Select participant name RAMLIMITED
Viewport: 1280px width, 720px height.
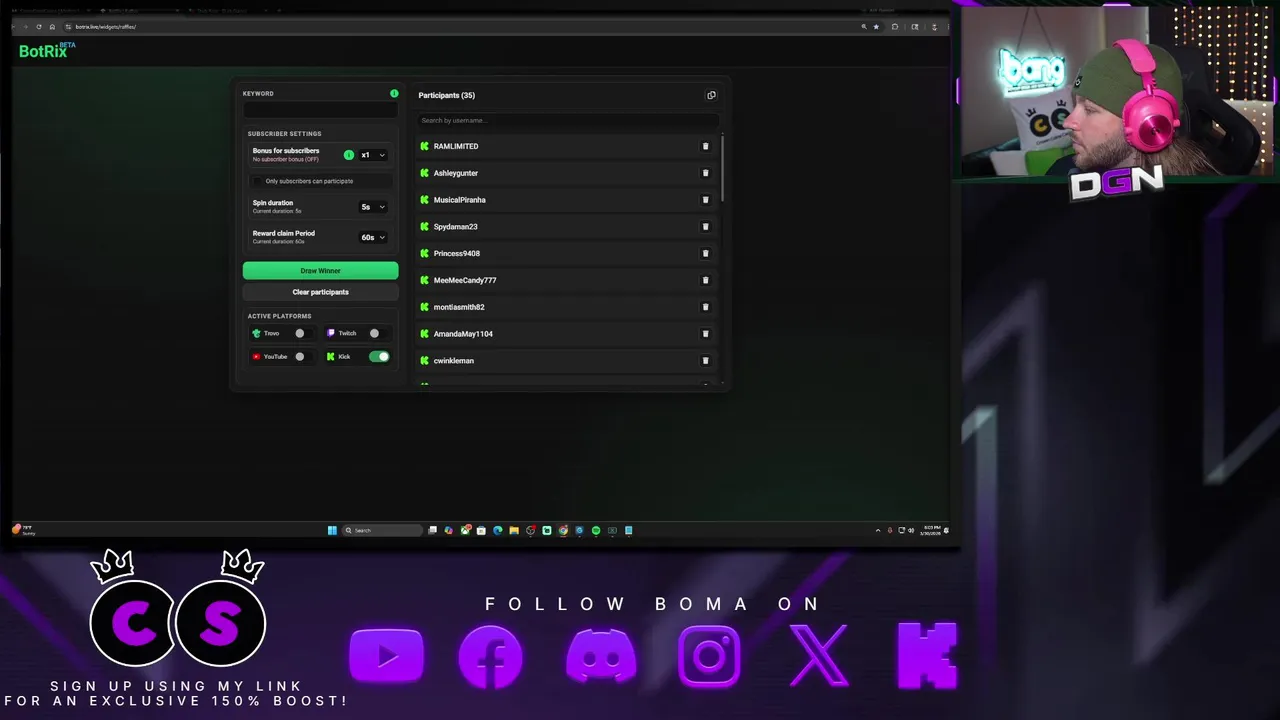pyautogui.click(x=456, y=146)
